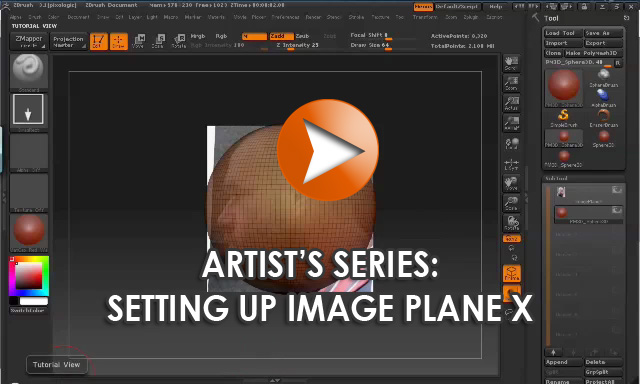This screenshot has height=384, width=640.
Task: Toggle the Draw mode button
Action: (x=119, y=41)
